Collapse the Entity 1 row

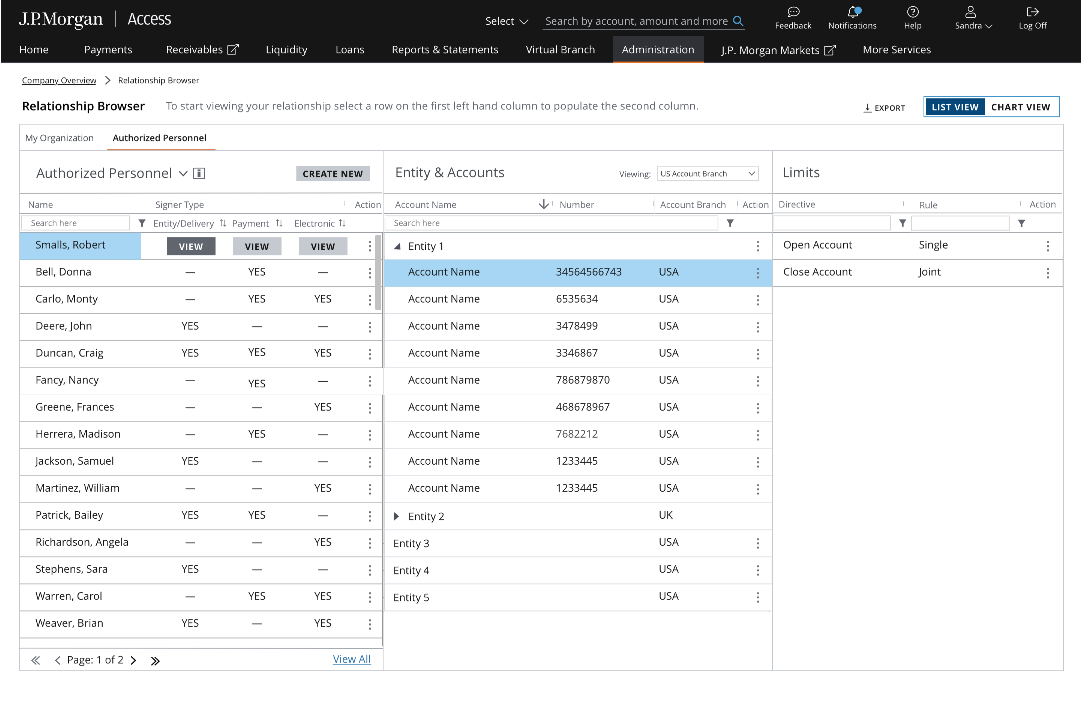point(397,246)
